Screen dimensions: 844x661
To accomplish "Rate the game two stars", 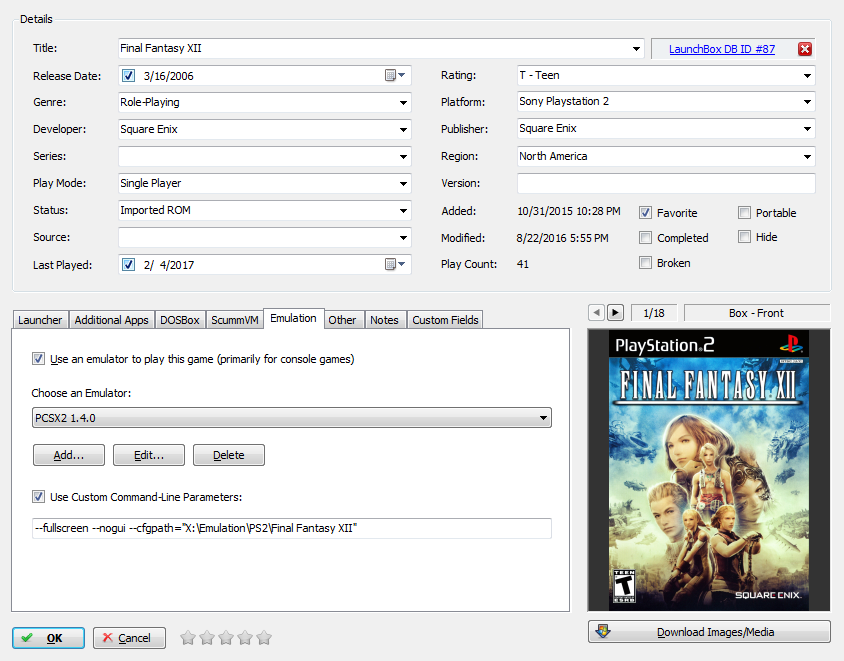I will [207, 638].
